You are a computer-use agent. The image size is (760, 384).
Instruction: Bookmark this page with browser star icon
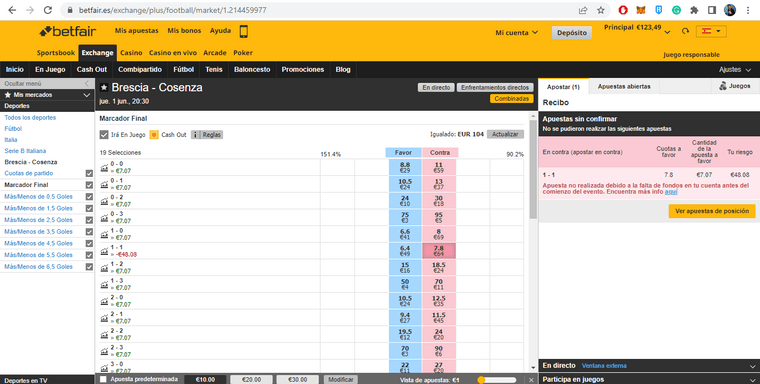(601, 10)
